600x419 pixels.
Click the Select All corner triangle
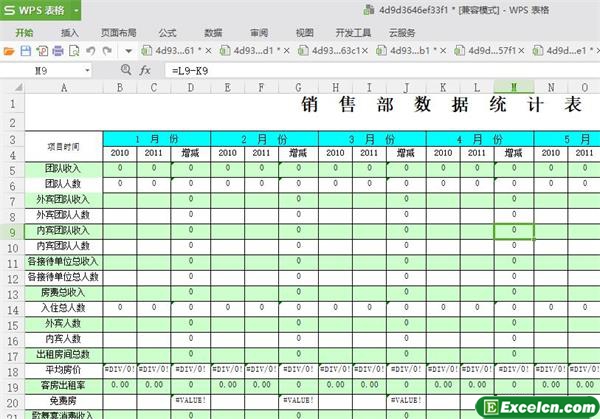click(18, 88)
